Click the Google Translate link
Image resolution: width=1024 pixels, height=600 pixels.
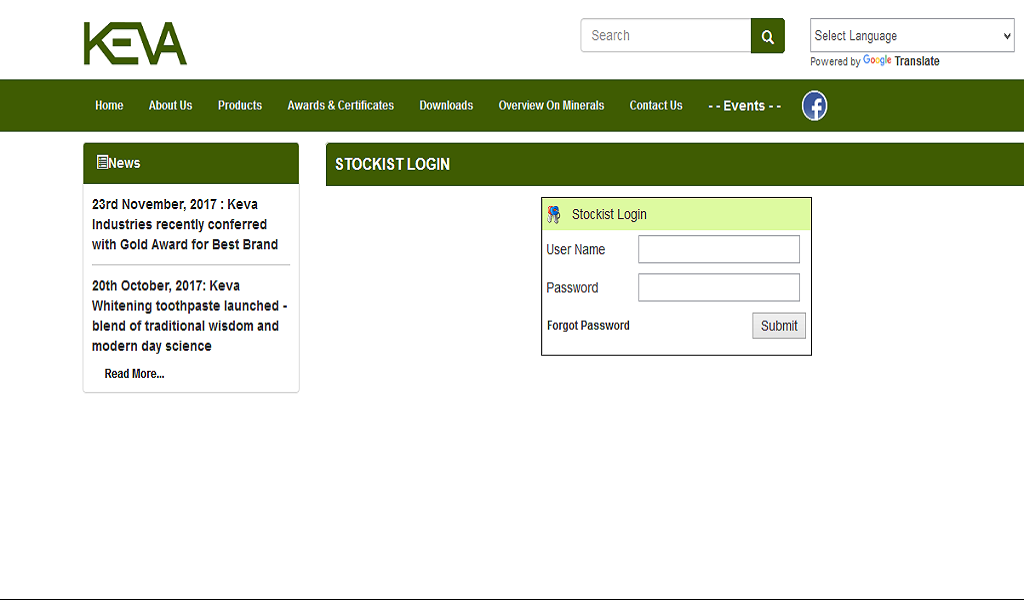(x=901, y=61)
